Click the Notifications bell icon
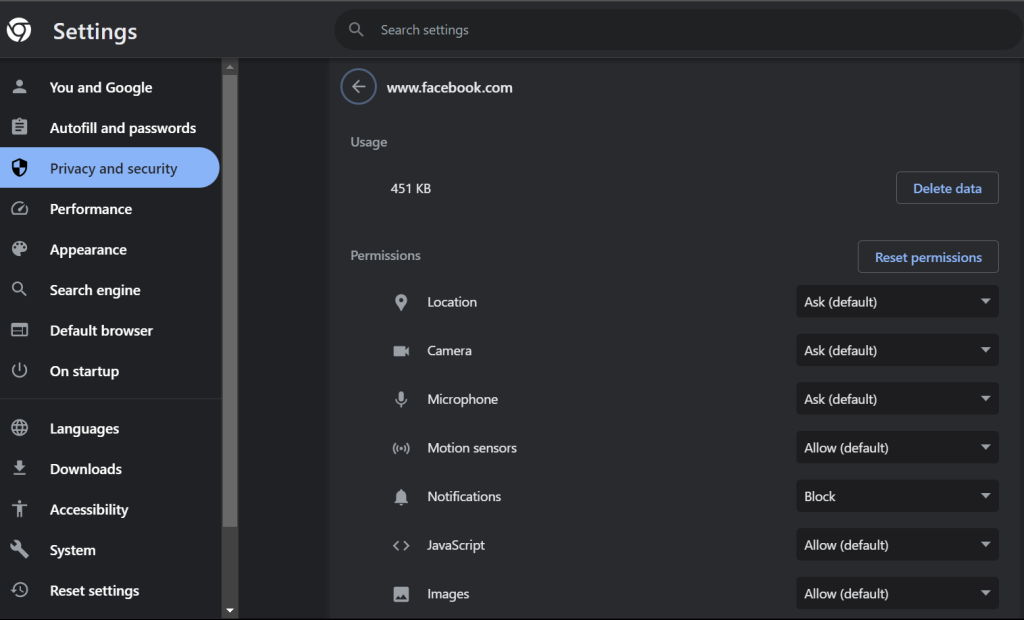Image resolution: width=1024 pixels, height=620 pixels. 401,497
